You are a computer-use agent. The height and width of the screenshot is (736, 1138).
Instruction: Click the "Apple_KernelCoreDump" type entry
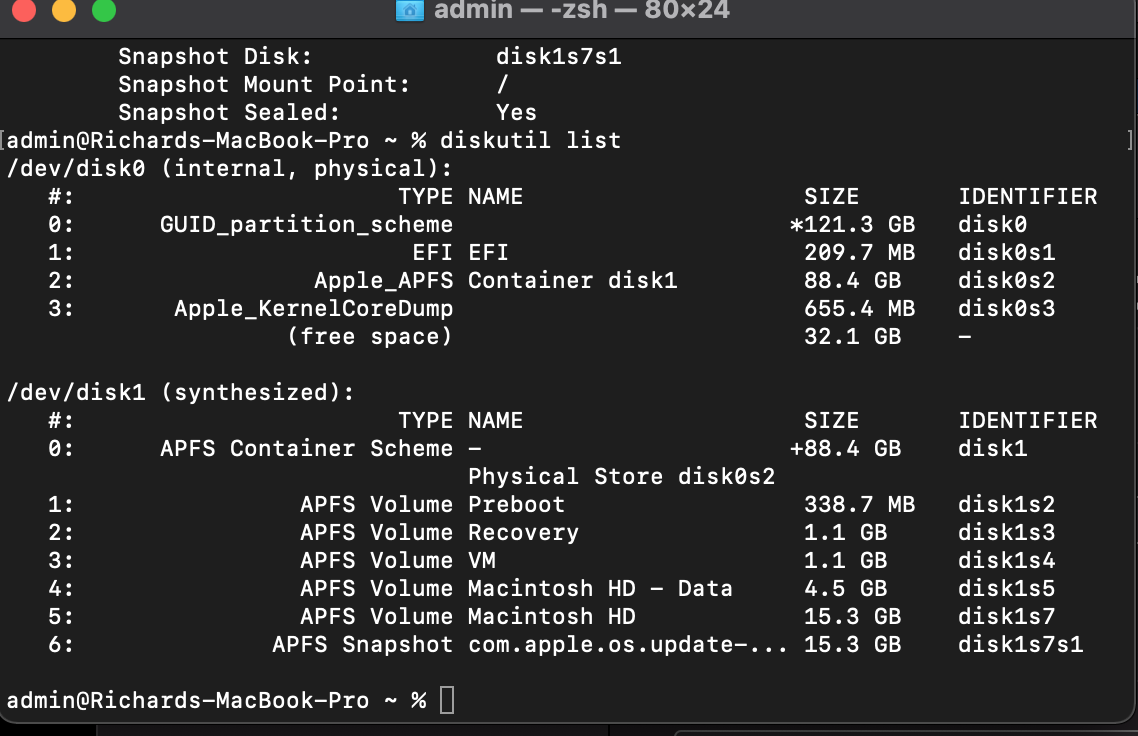313,309
